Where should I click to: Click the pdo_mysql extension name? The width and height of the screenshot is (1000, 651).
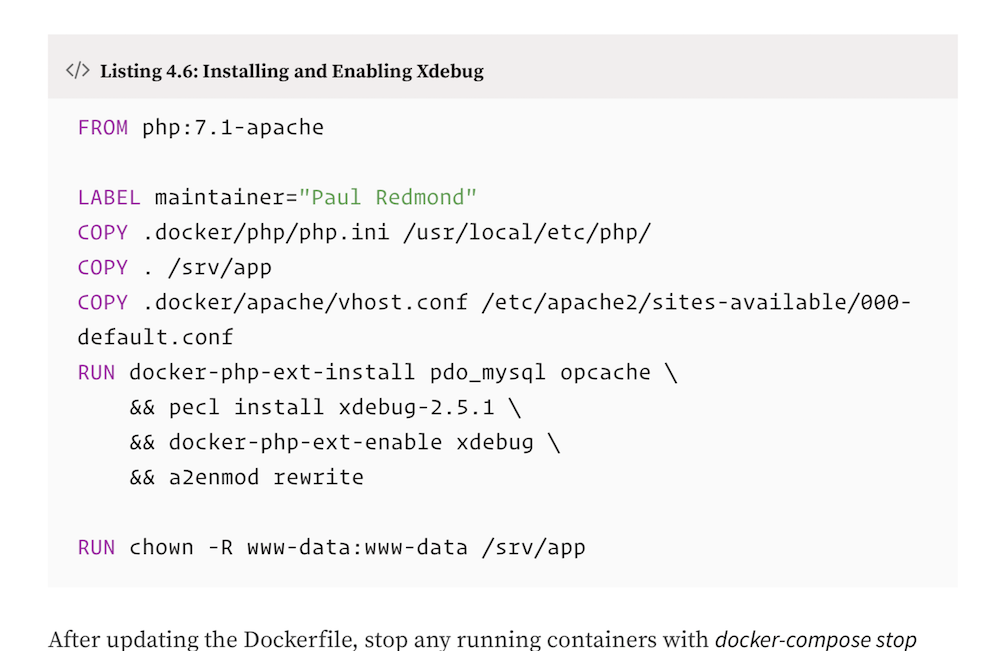(x=488, y=373)
